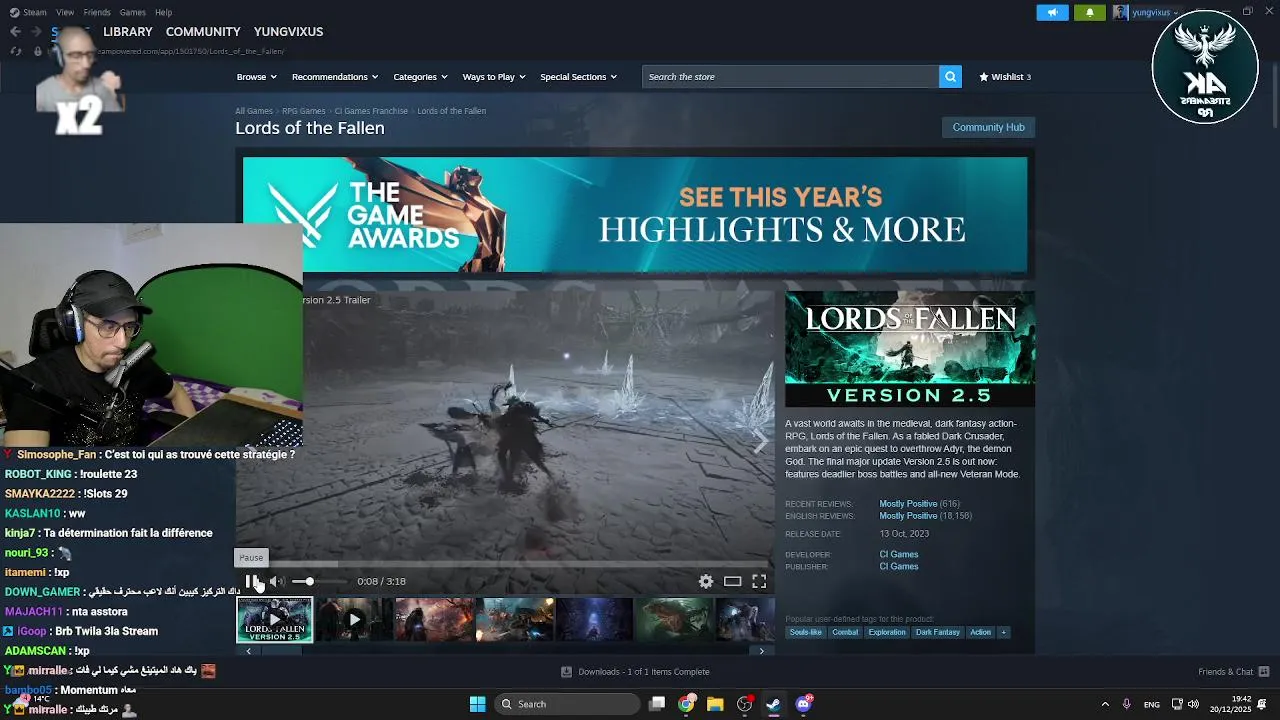Select the Souls-like tag
The image size is (1280, 720).
pos(805,632)
